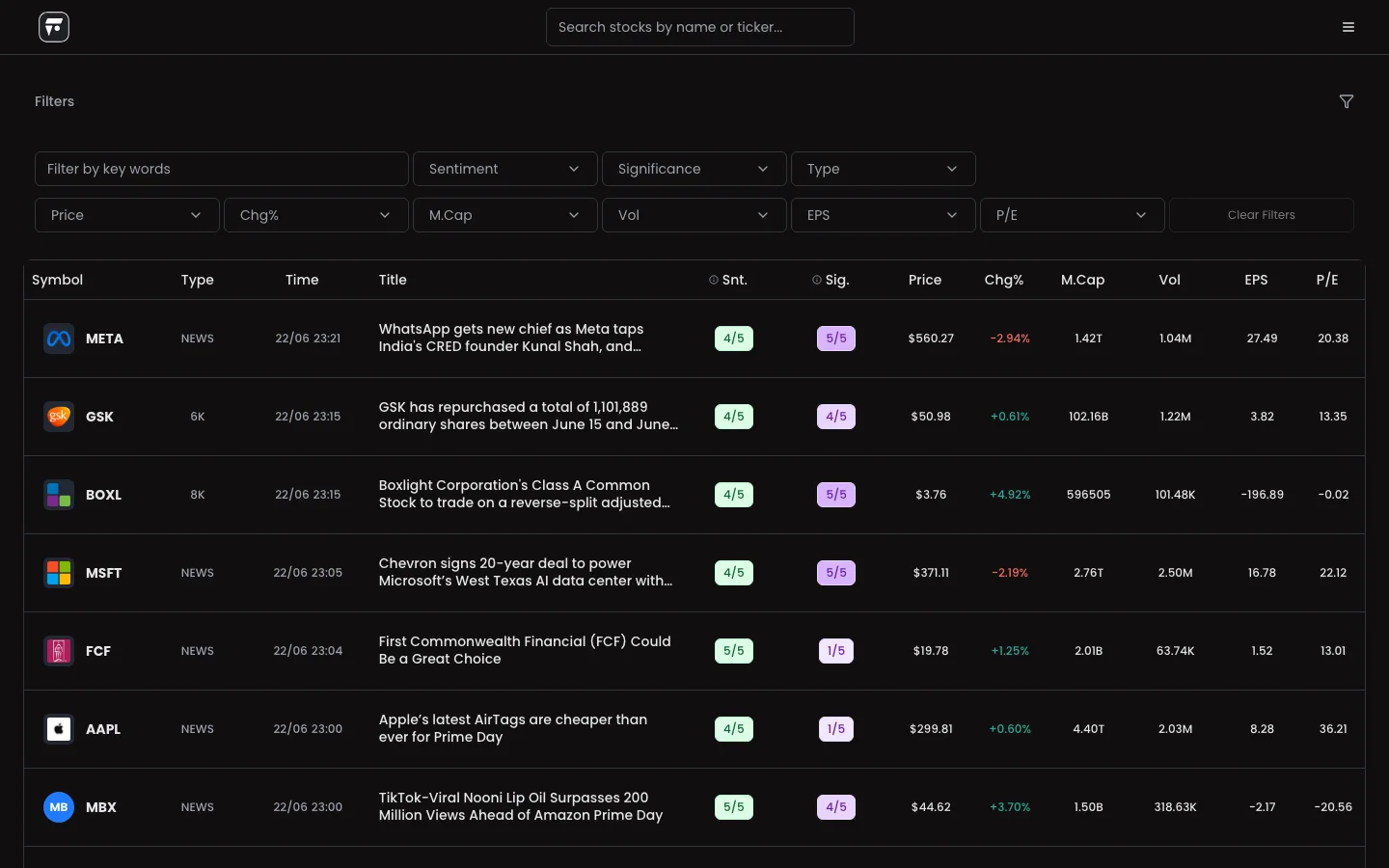The width and height of the screenshot is (1389, 868).
Task: Open the TikTok-Viral Nooni Lip Oil headline
Action: pos(521,806)
